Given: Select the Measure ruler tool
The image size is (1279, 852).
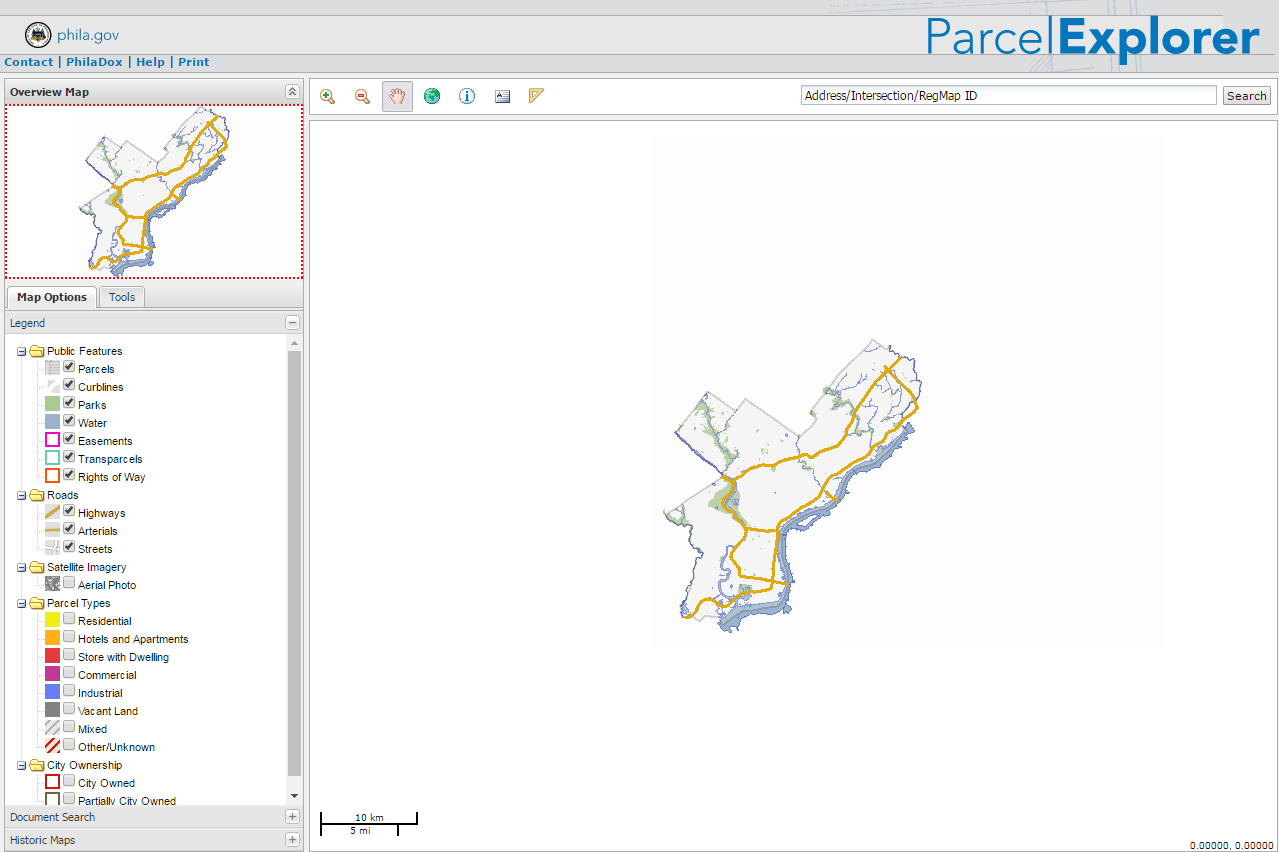Looking at the screenshot, I should 537,96.
